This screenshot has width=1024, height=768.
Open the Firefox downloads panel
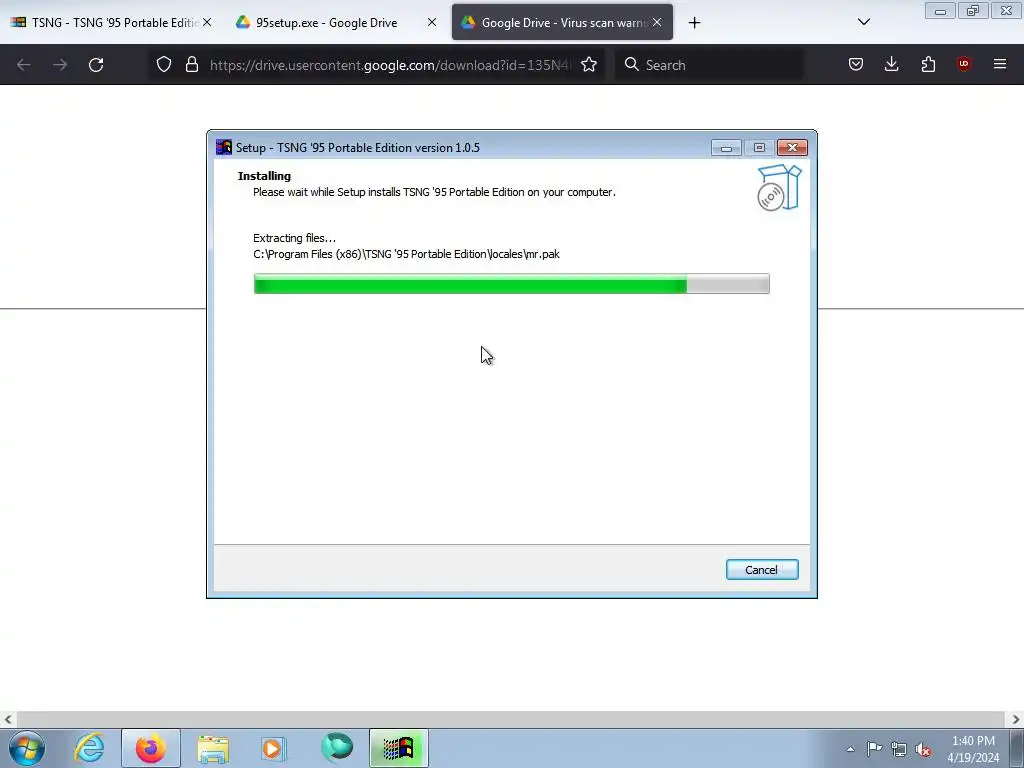pos(891,64)
